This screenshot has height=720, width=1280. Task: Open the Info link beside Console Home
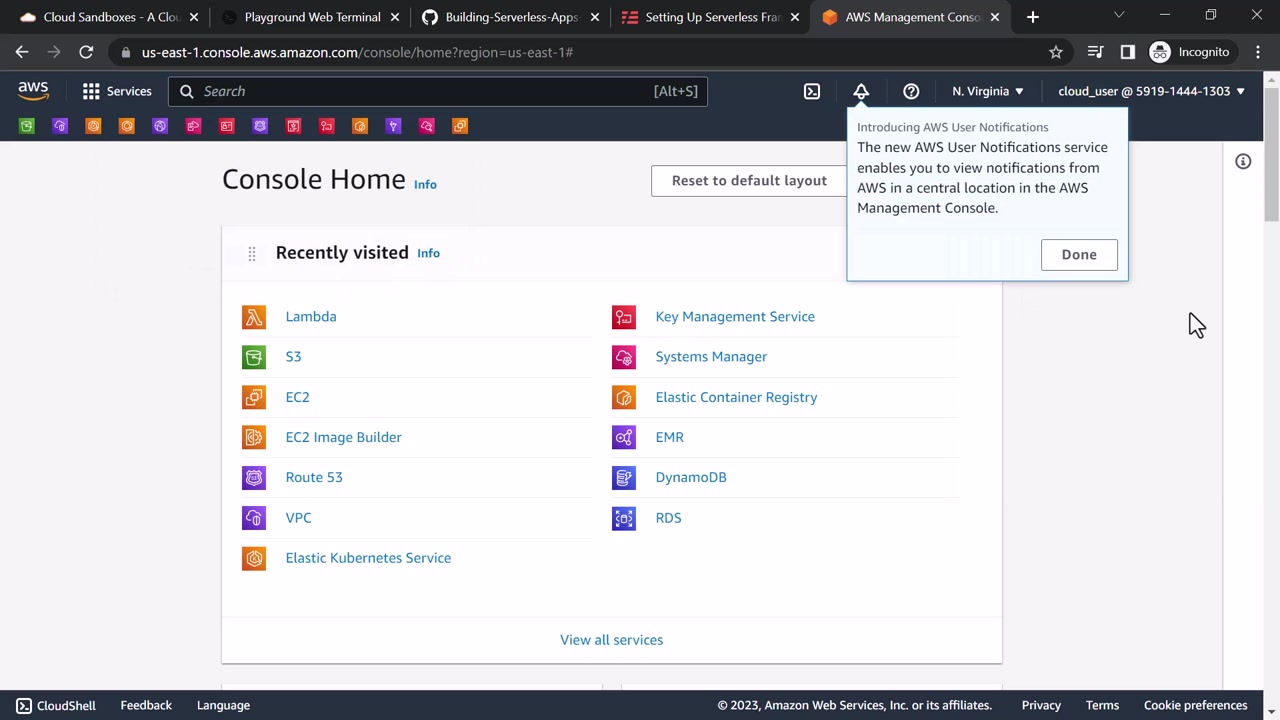coord(425,184)
